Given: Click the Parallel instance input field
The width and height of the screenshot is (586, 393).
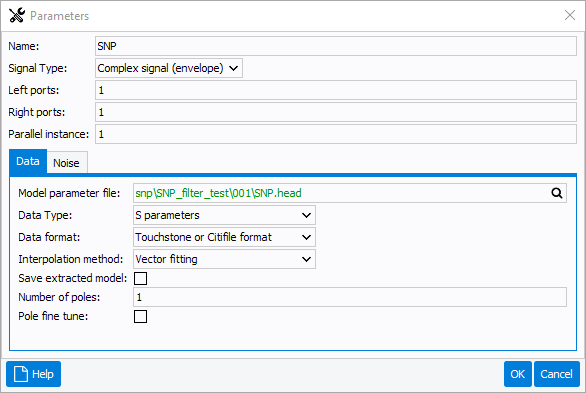Looking at the screenshot, I should (336, 134).
